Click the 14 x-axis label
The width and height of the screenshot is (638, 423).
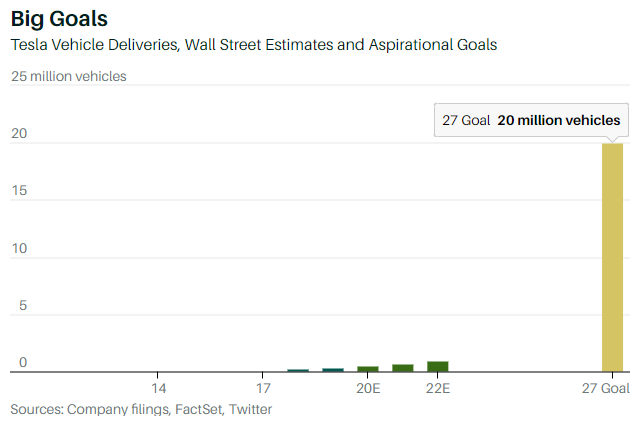[x=158, y=388]
